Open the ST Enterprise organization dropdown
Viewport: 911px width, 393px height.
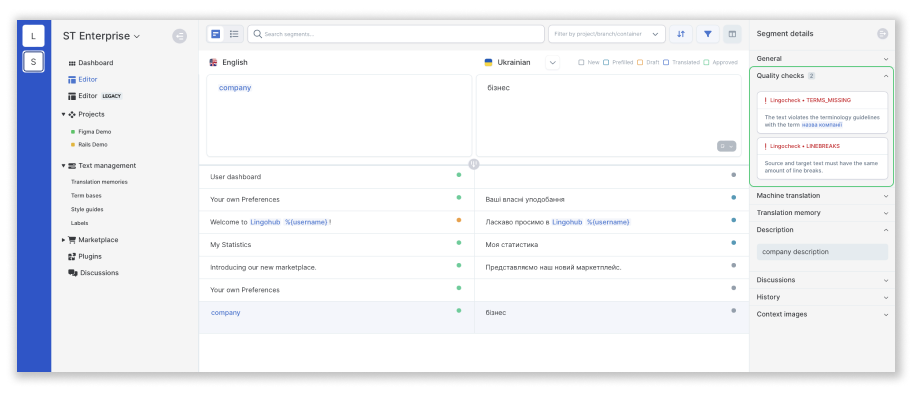pos(101,36)
